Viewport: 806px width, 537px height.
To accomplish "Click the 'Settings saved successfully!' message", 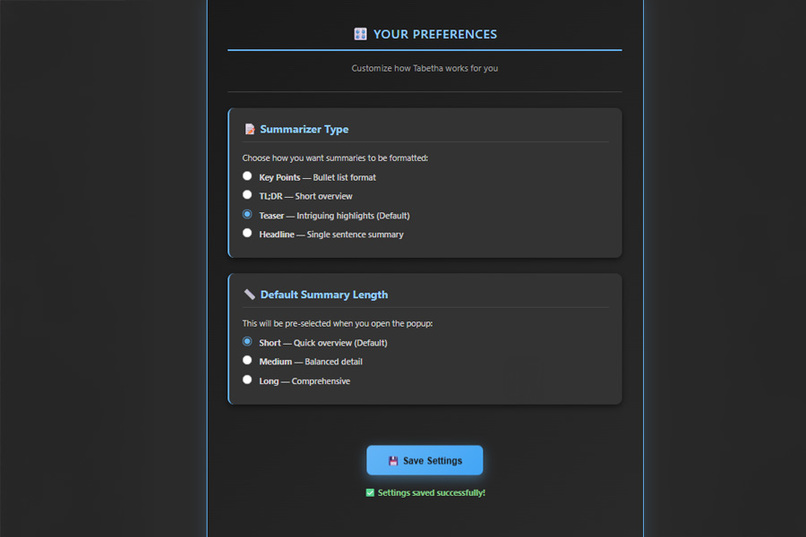I will 431,493.
